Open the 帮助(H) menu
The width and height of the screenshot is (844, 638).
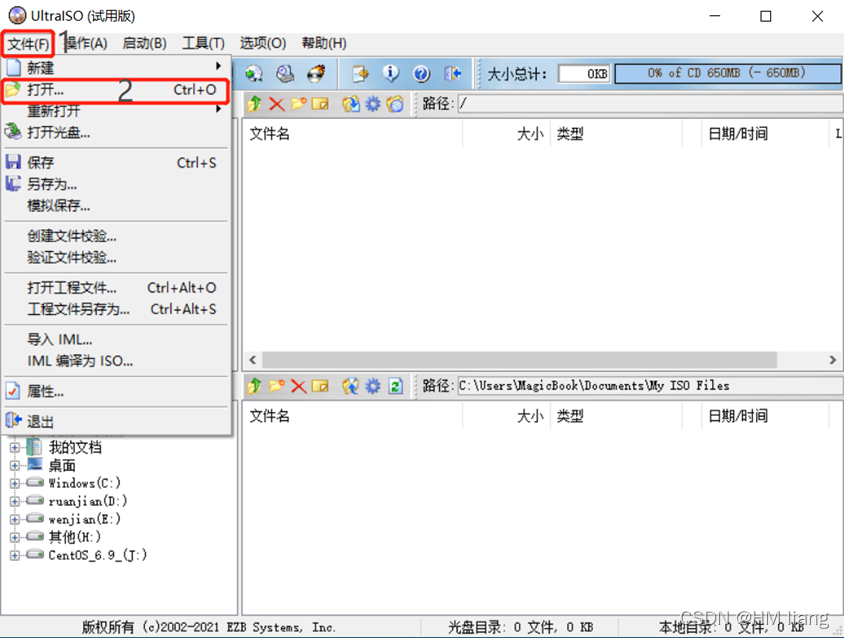point(324,43)
